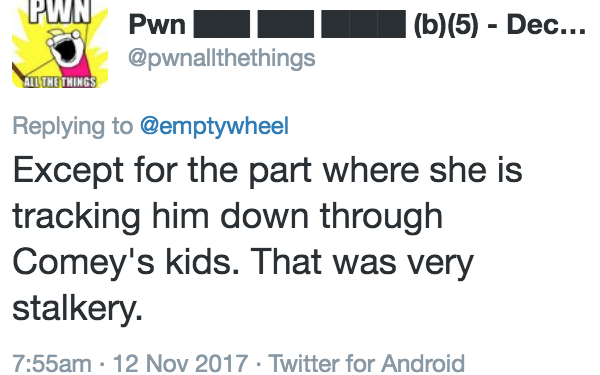Click the tweet line starting "Except for"
The height and width of the screenshot is (375, 600).
267,171
